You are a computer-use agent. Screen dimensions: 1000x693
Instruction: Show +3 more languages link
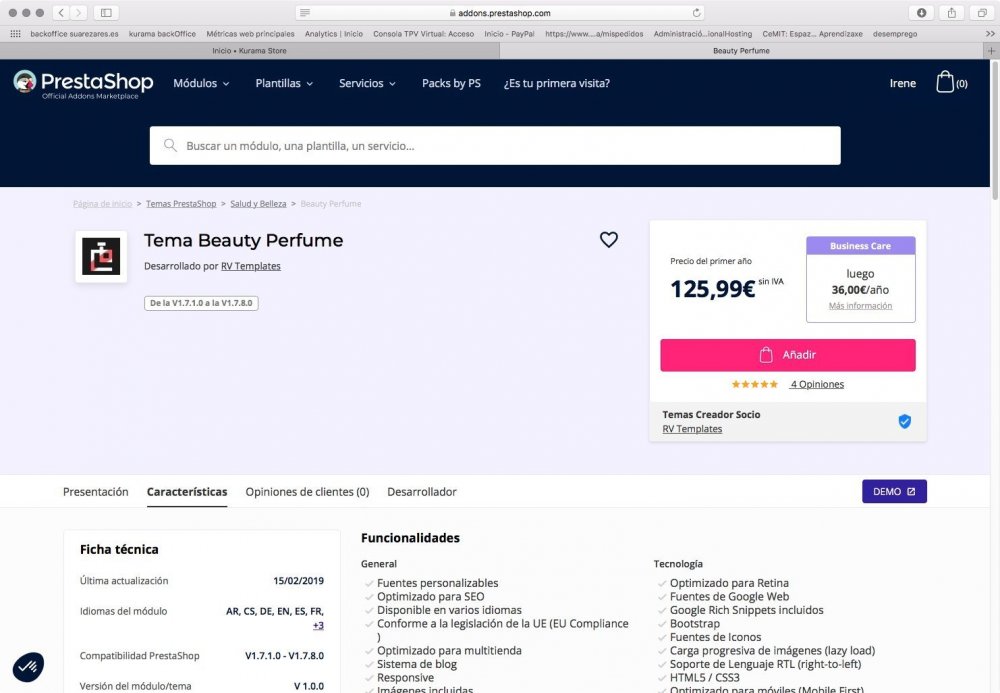point(318,625)
